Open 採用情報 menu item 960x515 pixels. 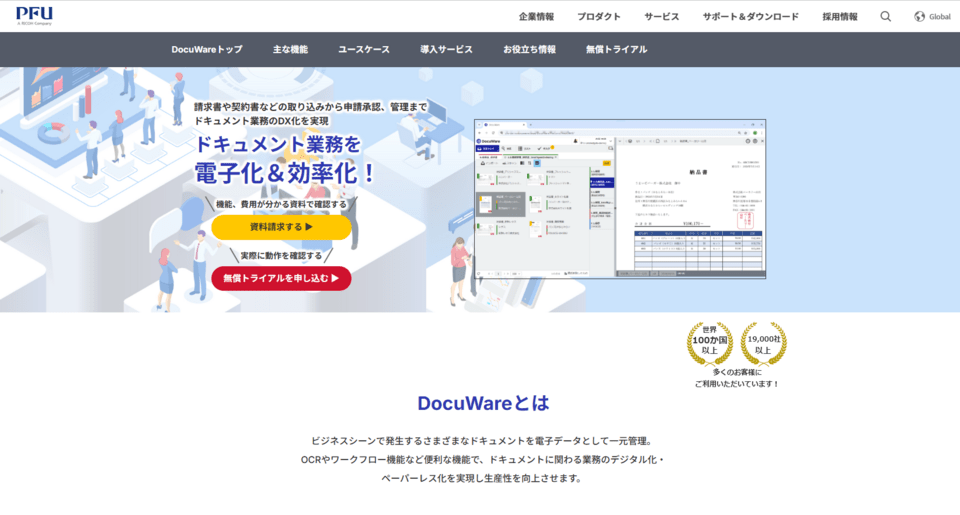click(839, 17)
